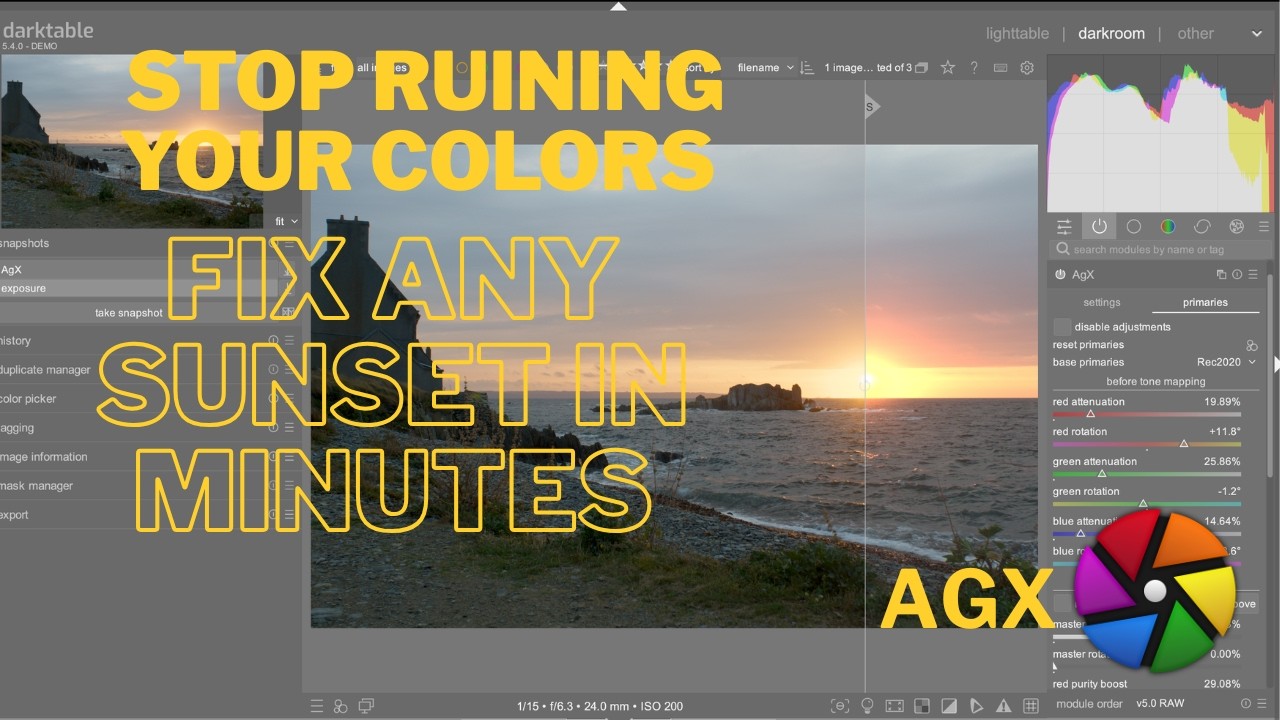Toggle raw overexposed indicator icon
This screenshot has height=720, width=1280.
[x=922, y=706]
